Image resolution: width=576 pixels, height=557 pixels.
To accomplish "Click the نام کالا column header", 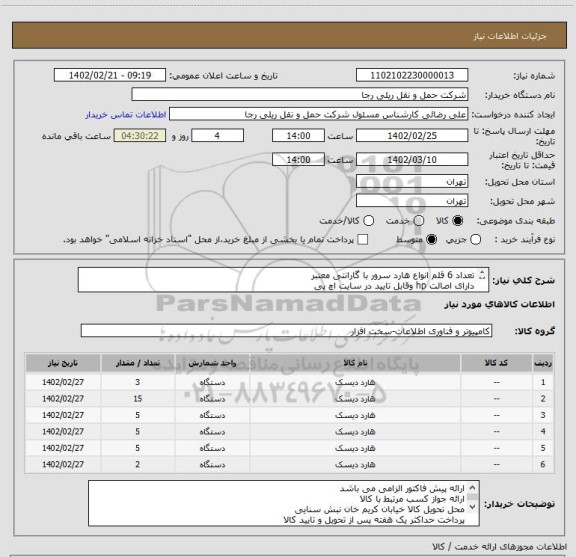I will click(x=355, y=363).
